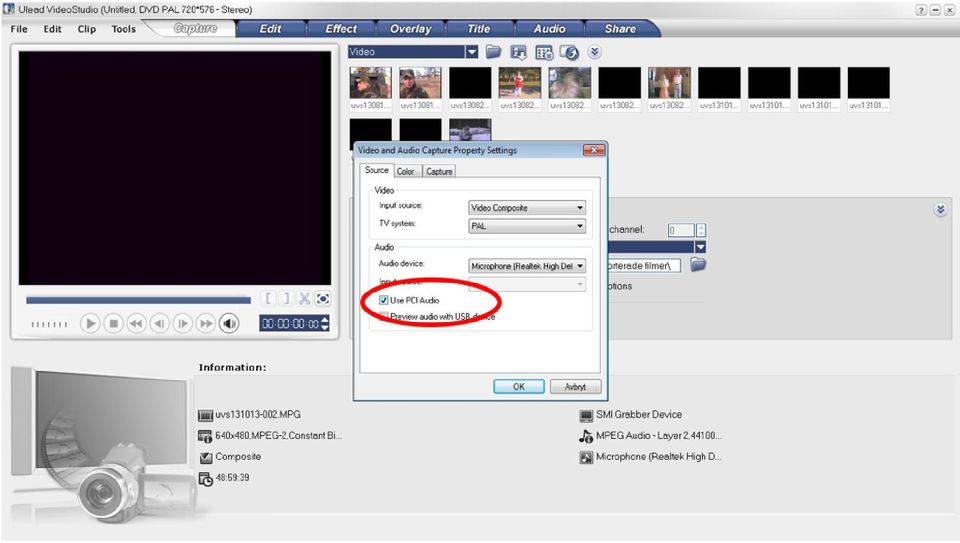Switch to the Capture tab in dialog
Viewport: 960px width, 543px height.
439,171
